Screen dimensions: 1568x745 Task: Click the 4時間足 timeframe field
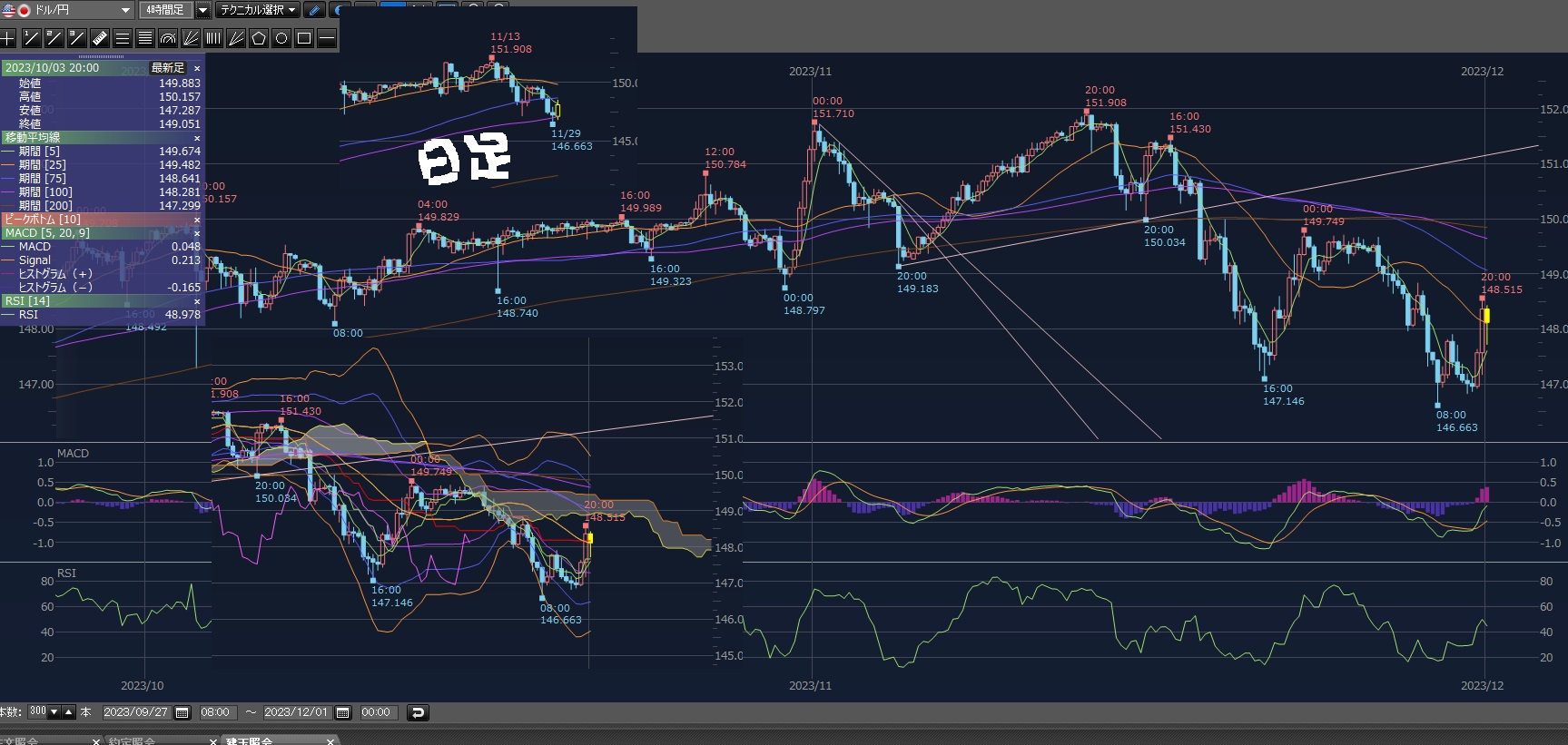[165, 10]
